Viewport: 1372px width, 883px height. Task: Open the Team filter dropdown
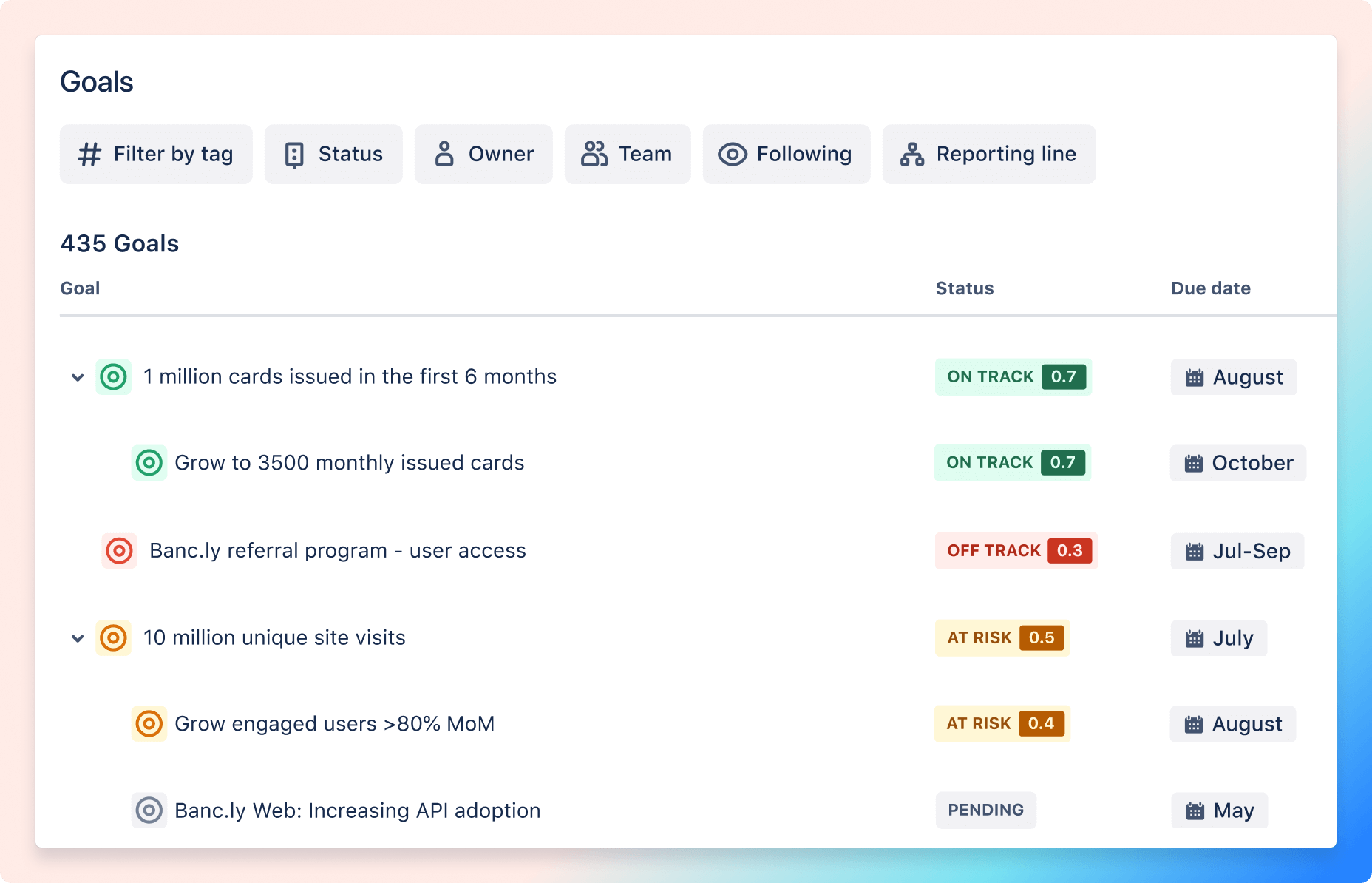click(627, 154)
